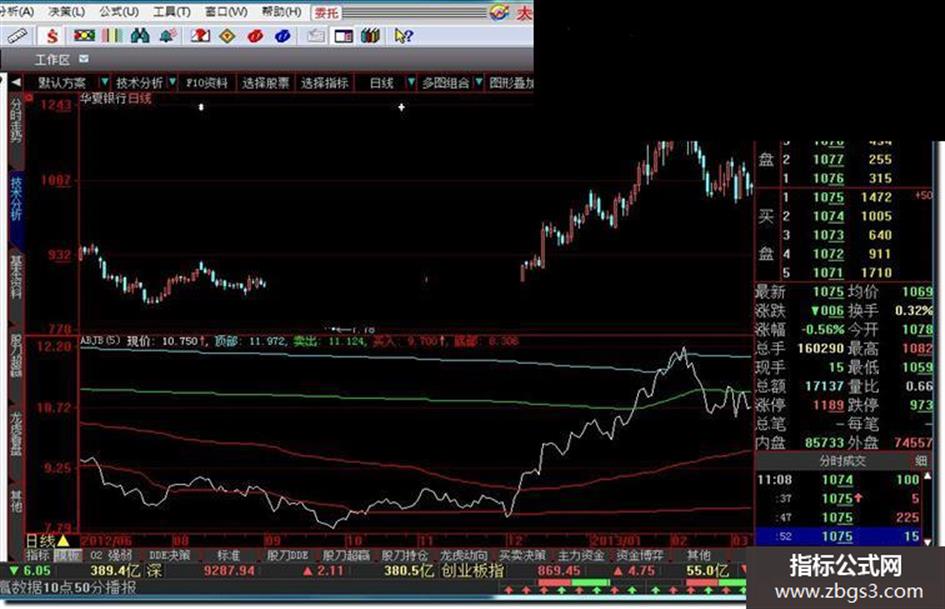This screenshot has width=945, height=609.
Task: Select 其他 side tab
Action: [16, 500]
